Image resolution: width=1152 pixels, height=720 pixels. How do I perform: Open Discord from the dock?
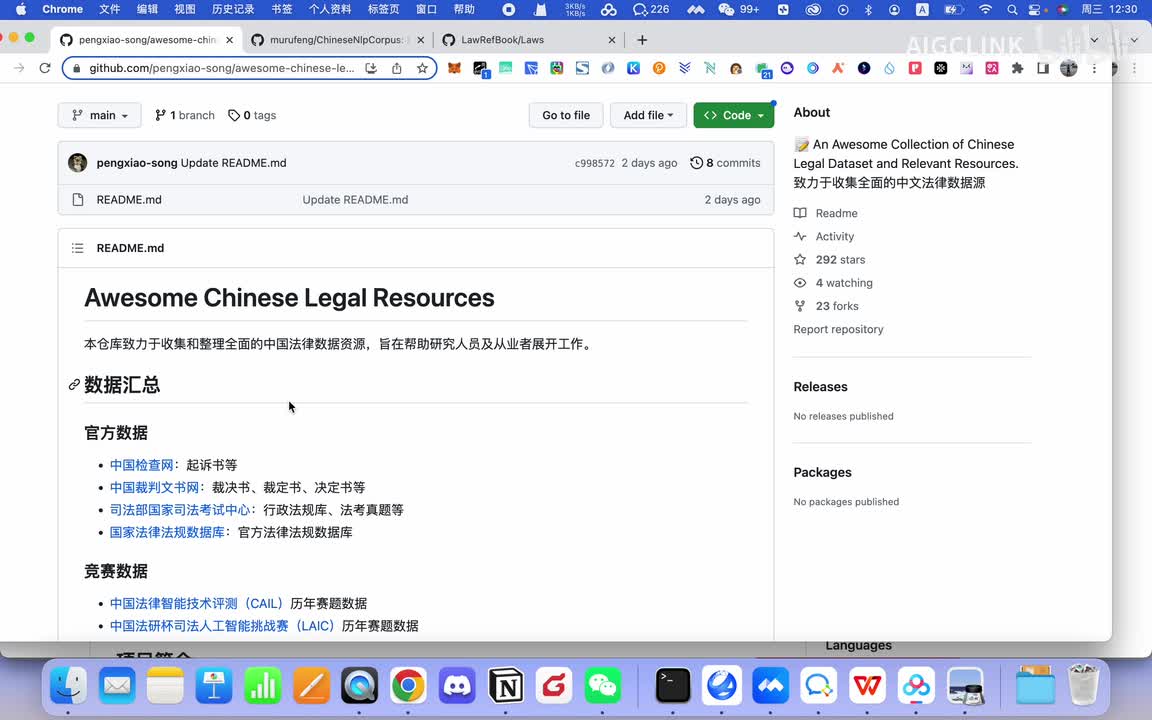457,686
